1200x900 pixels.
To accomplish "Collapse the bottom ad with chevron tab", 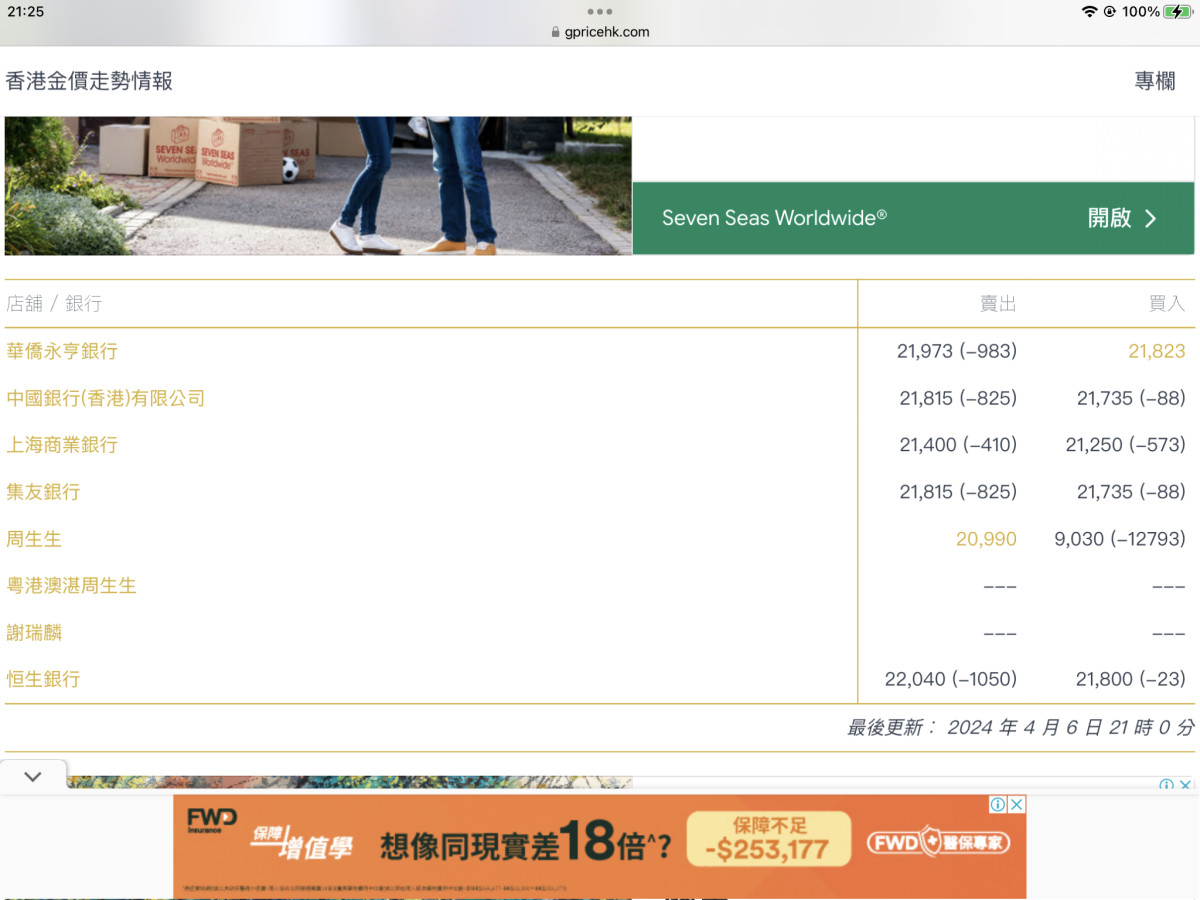I will tap(33, 777).
